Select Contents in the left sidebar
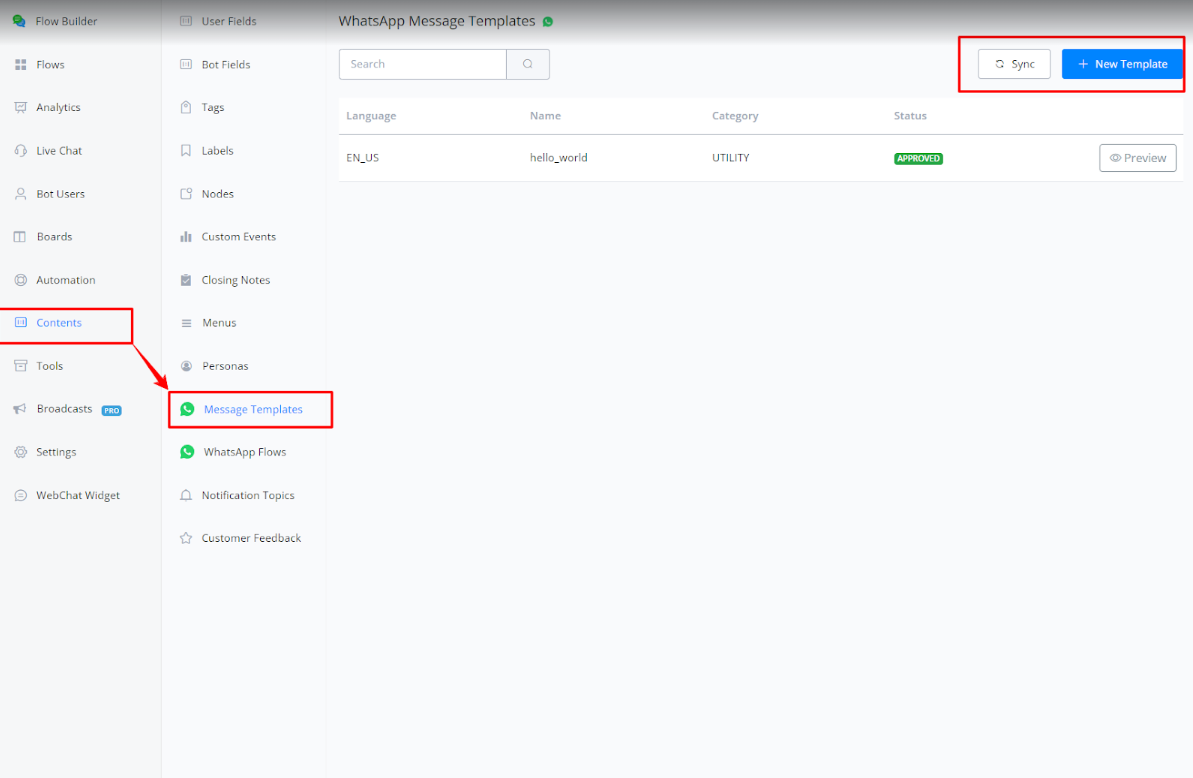The image size is (1193, 778). pos(59,323)
